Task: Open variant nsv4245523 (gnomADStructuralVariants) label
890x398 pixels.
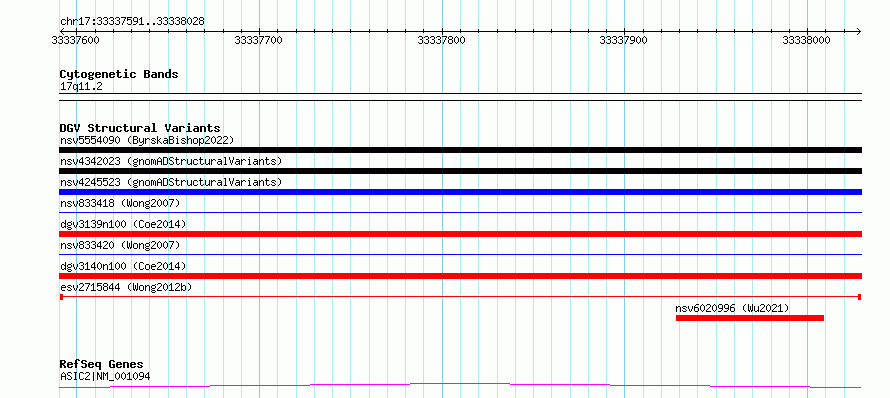Action: tap(171, 182)
